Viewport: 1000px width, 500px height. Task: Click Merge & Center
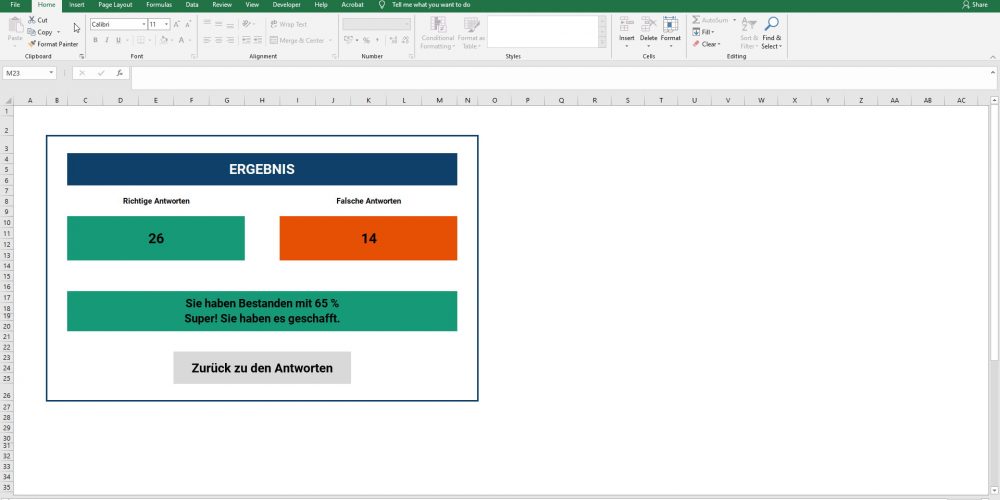point(297,40)
